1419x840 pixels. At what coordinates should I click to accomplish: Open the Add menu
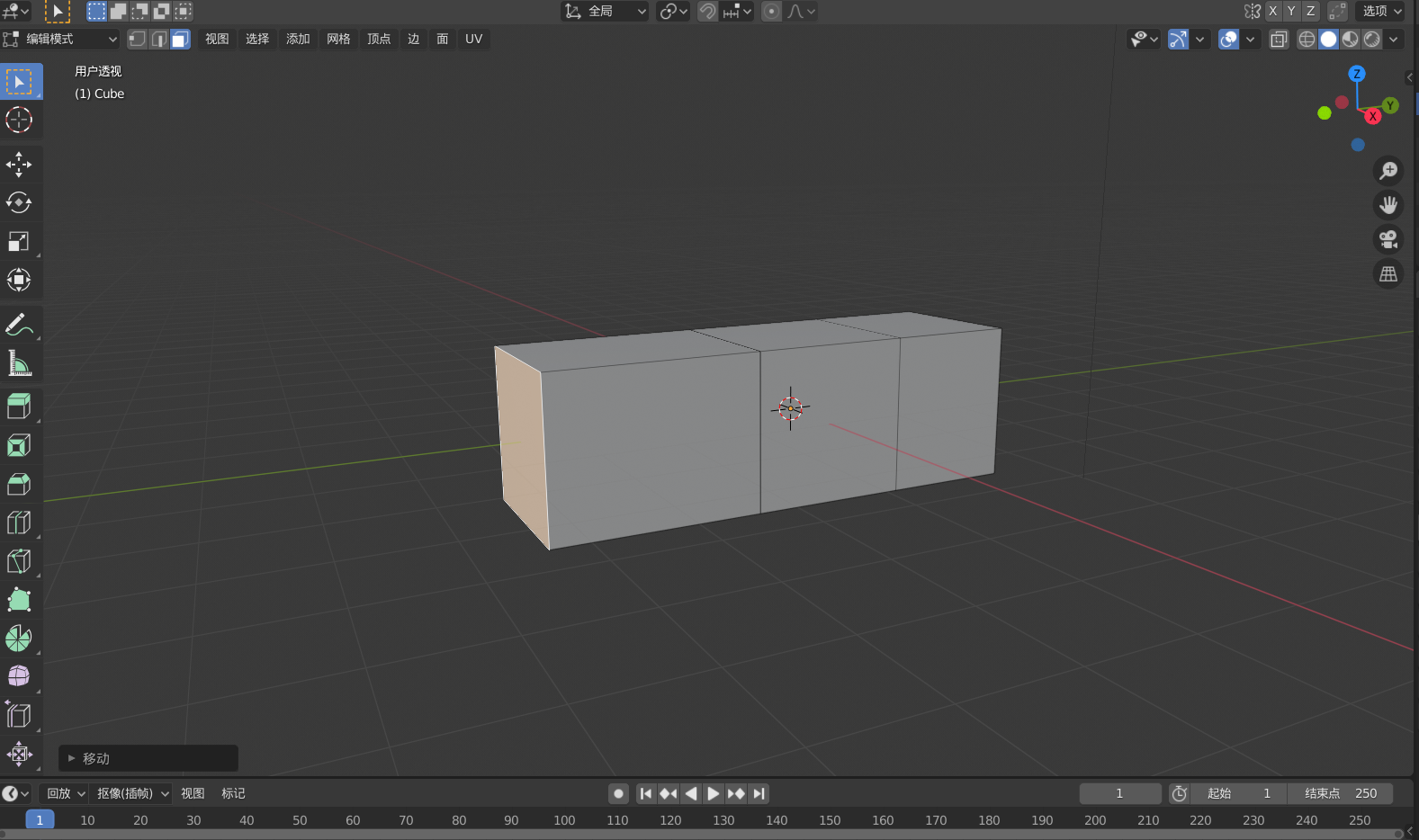tap(298, 39)
